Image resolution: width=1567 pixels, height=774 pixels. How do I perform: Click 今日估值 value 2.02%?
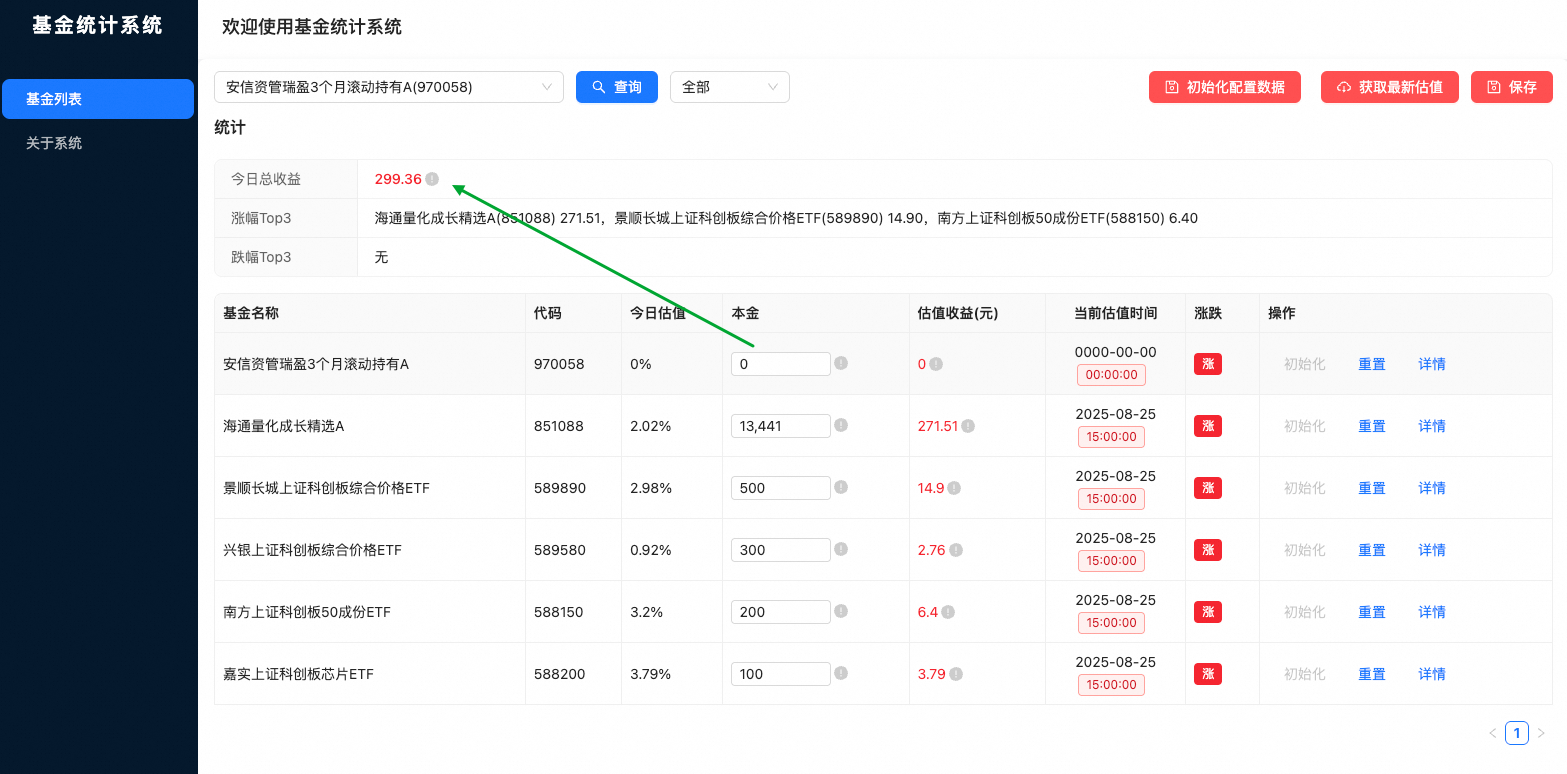651,426
